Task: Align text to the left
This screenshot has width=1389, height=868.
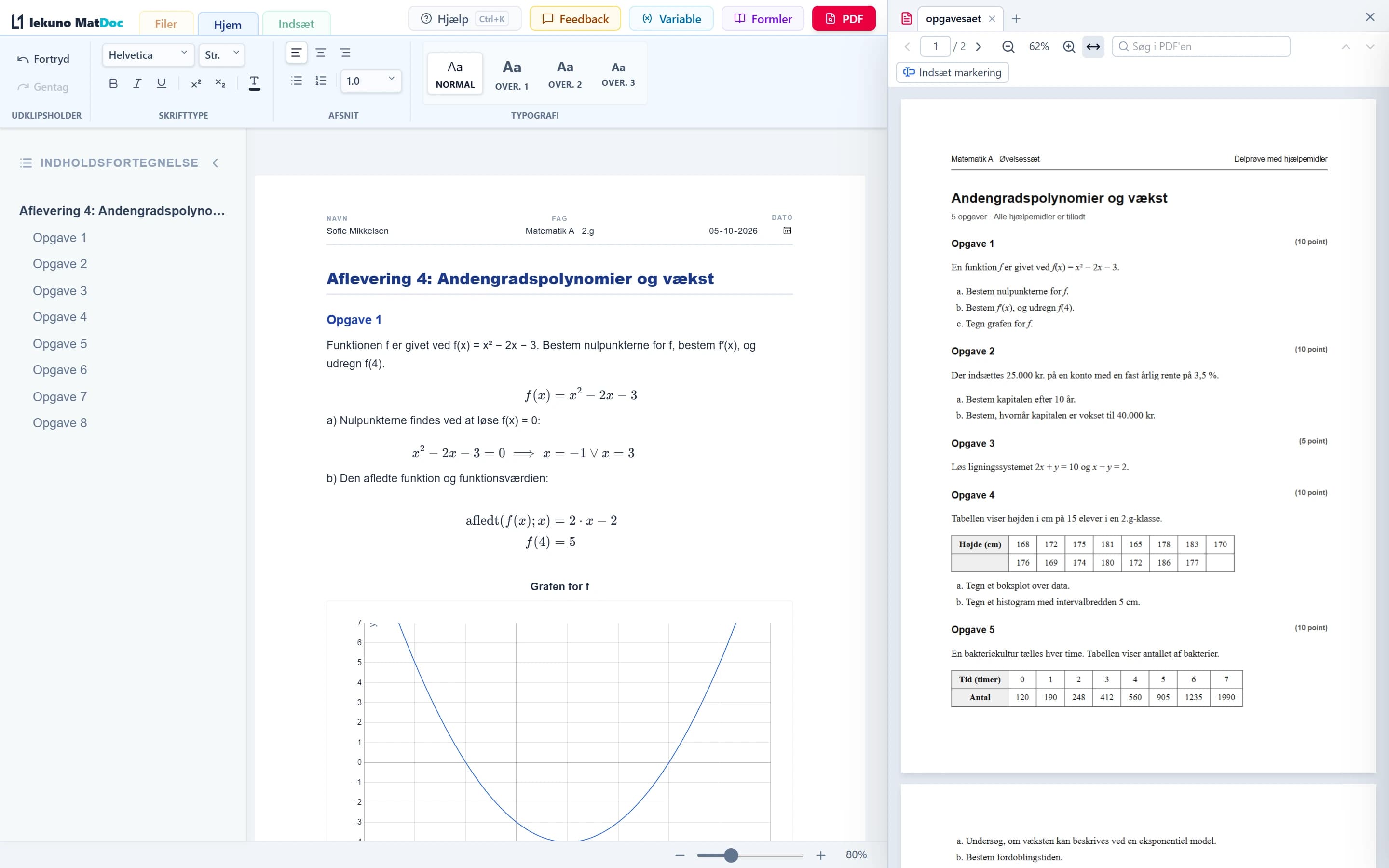Action: (296, 53)
